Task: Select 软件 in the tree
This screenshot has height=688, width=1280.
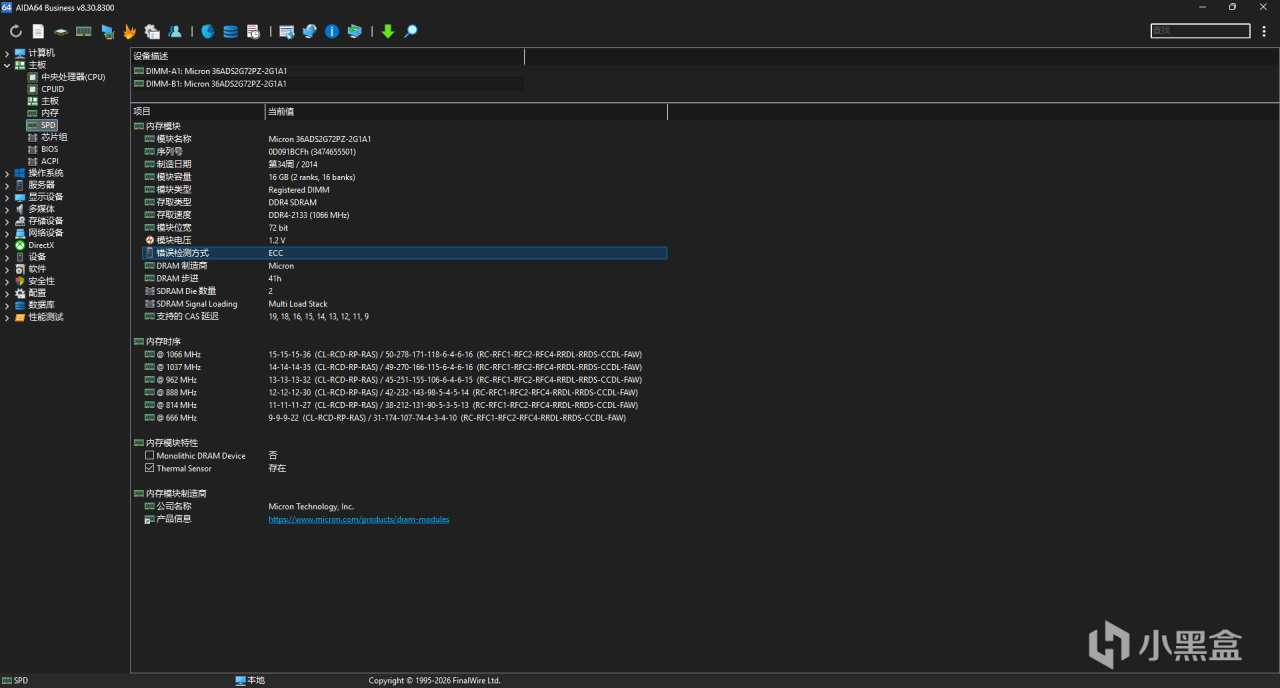Action: point(37,269)
